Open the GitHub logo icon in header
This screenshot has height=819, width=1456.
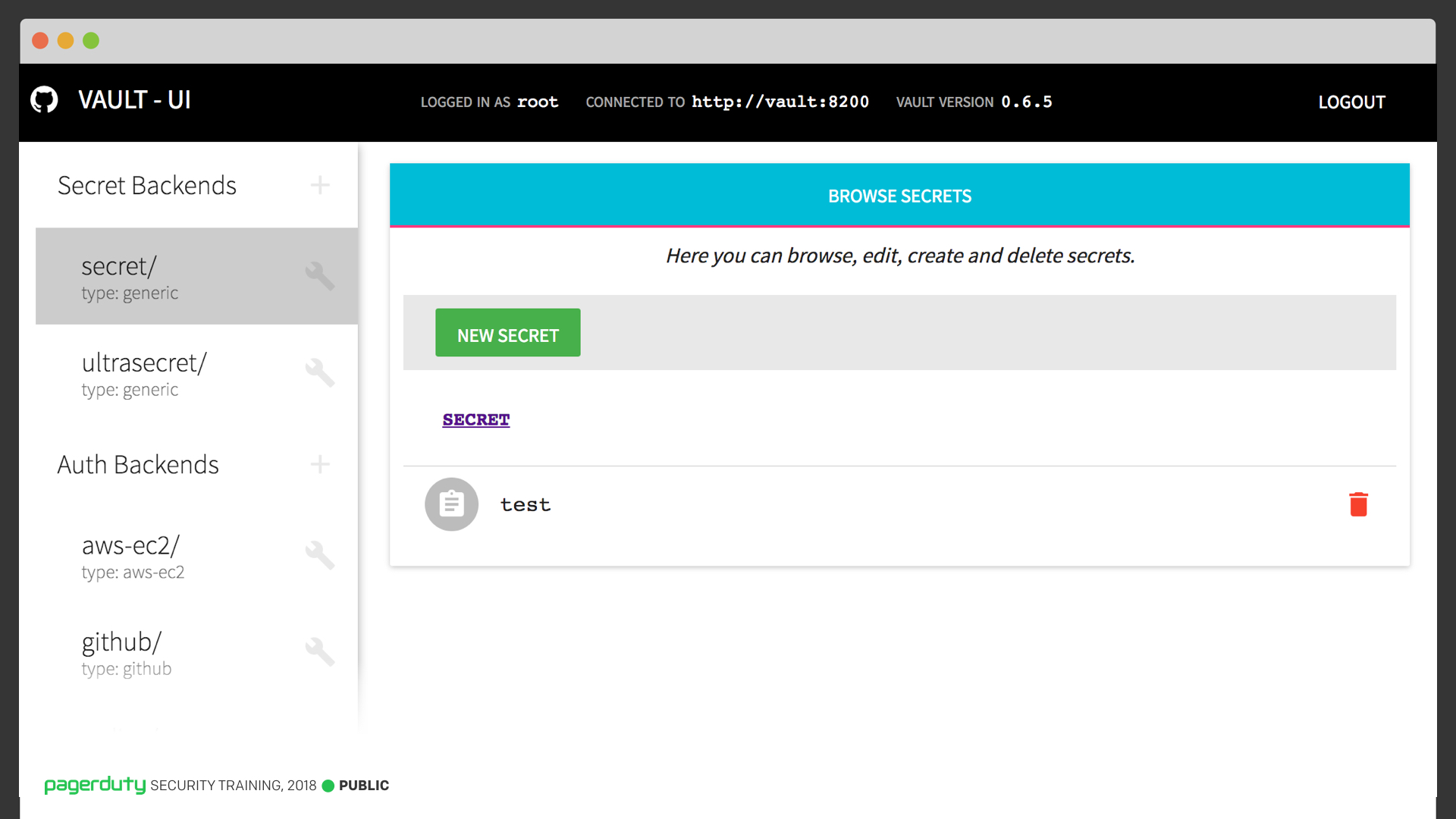tap(44, 99)
